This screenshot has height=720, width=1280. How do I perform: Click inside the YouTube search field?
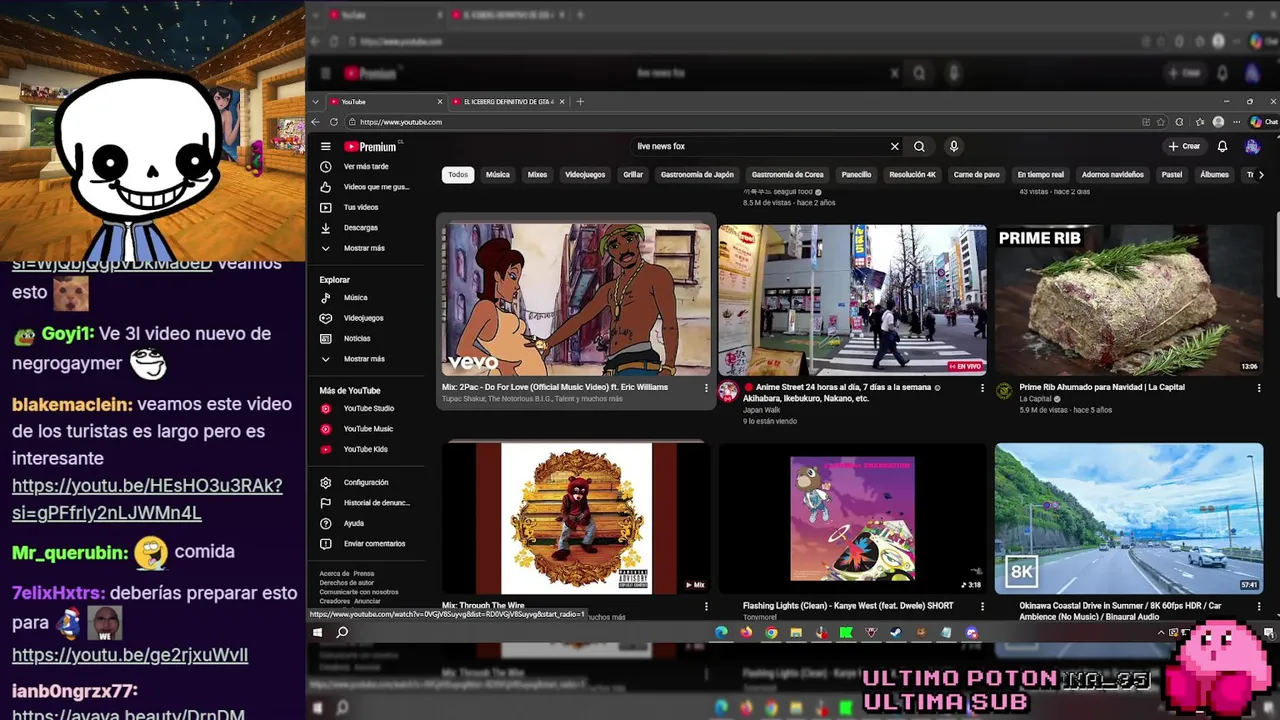pos(758,146)
